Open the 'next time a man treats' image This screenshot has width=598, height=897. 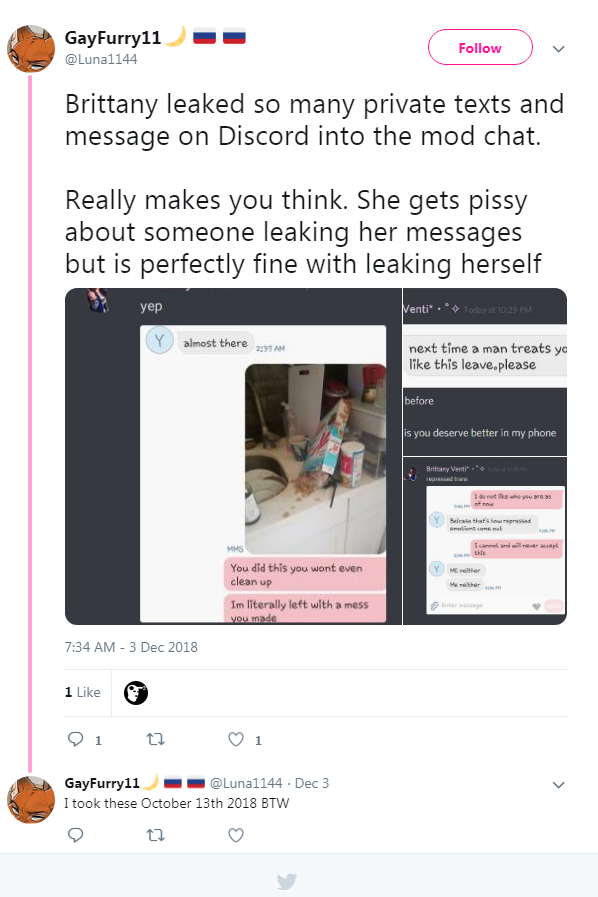tap(485, 372)
